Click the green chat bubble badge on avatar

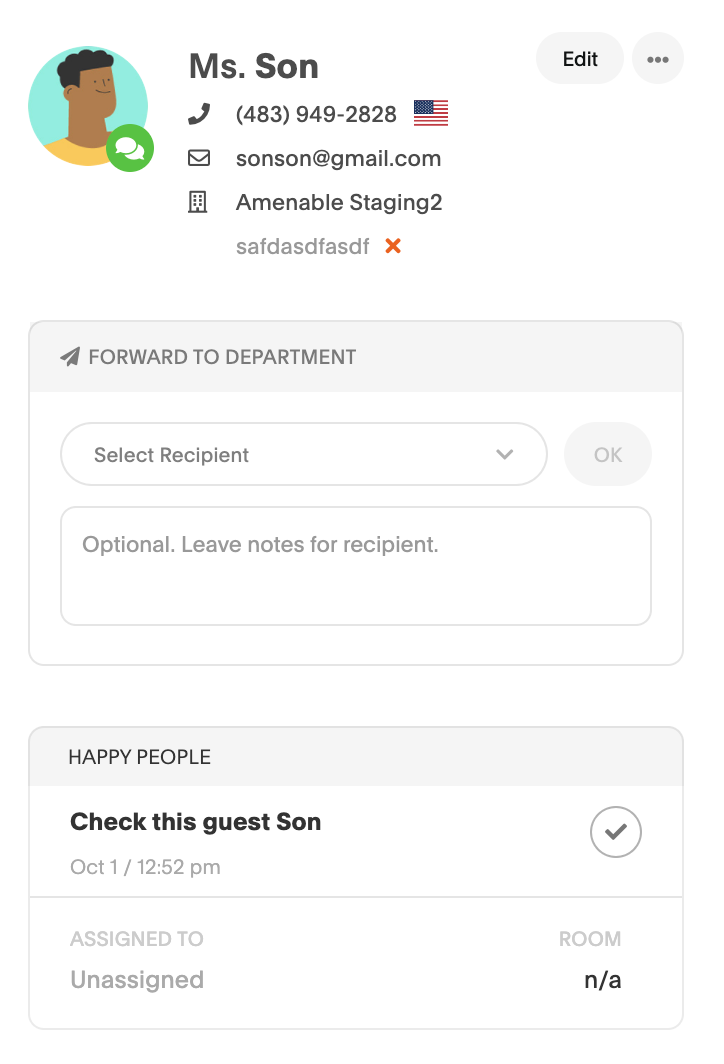(130, 148)
